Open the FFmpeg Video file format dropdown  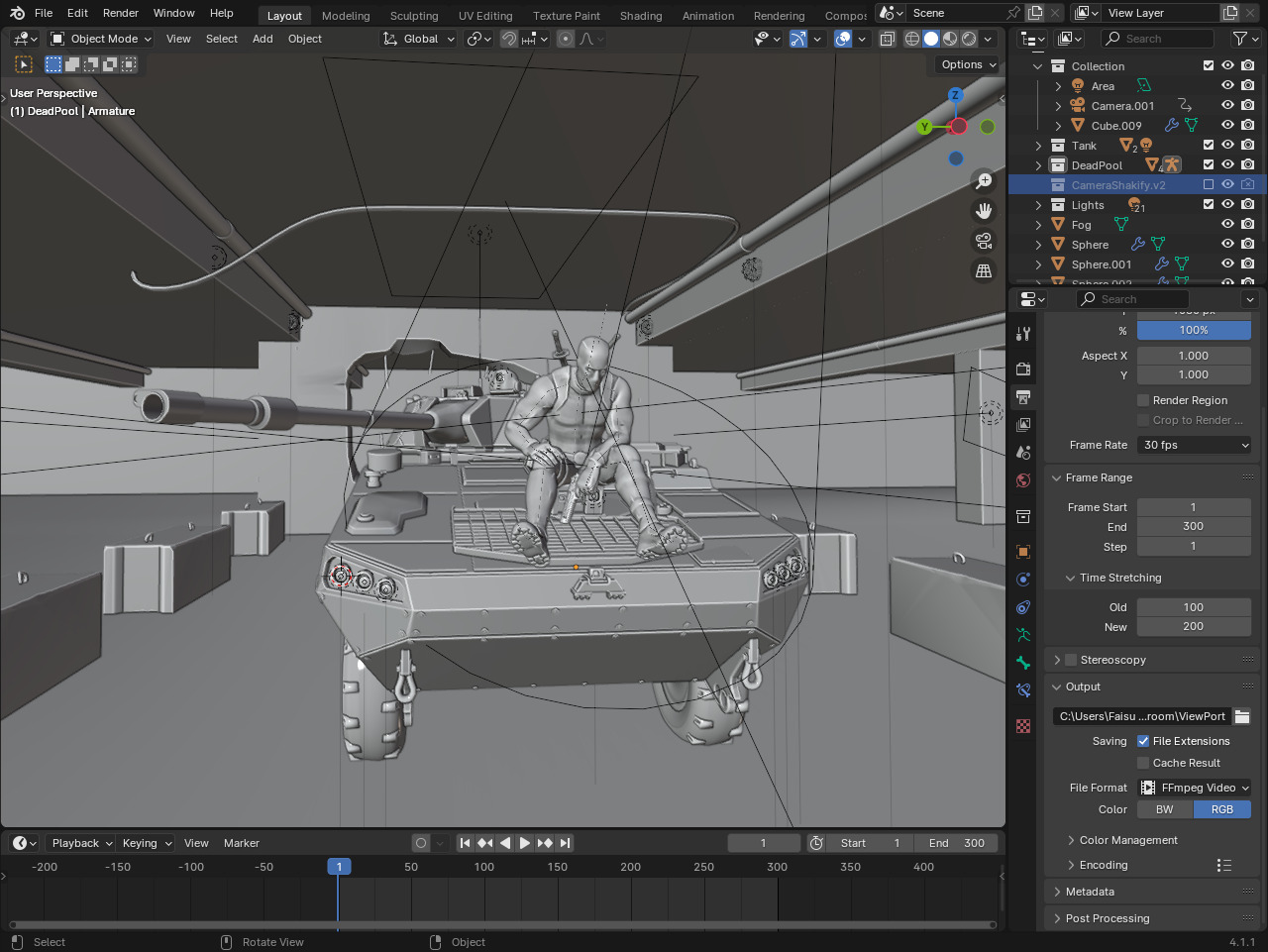[1194, 788]
